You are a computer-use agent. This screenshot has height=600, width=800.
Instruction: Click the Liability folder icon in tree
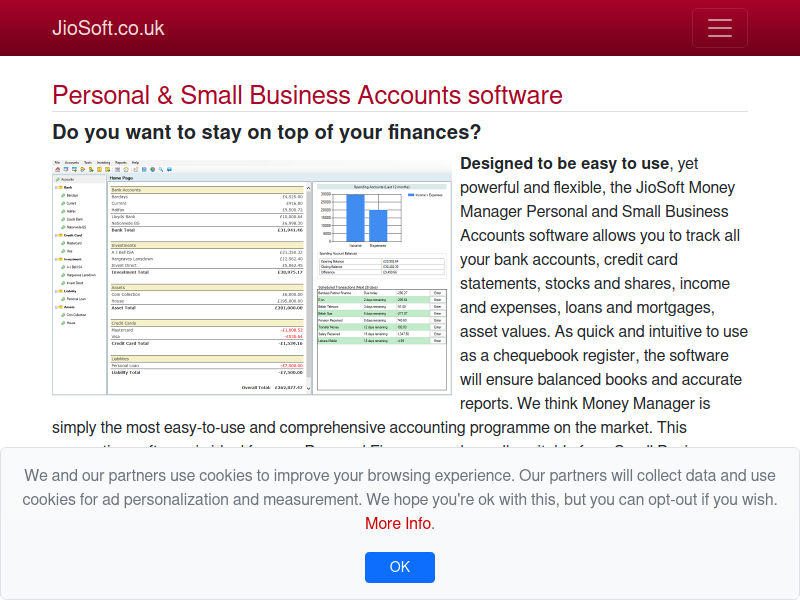[x=61, y=291]
